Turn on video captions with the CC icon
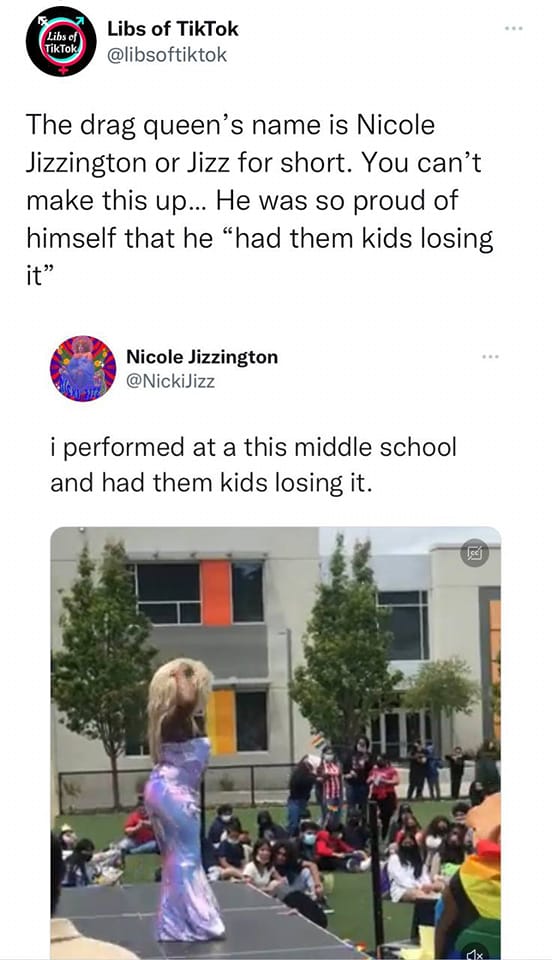The width and height of the screenshot is (552, 960). pyautogui.click(x=476, y=553)
